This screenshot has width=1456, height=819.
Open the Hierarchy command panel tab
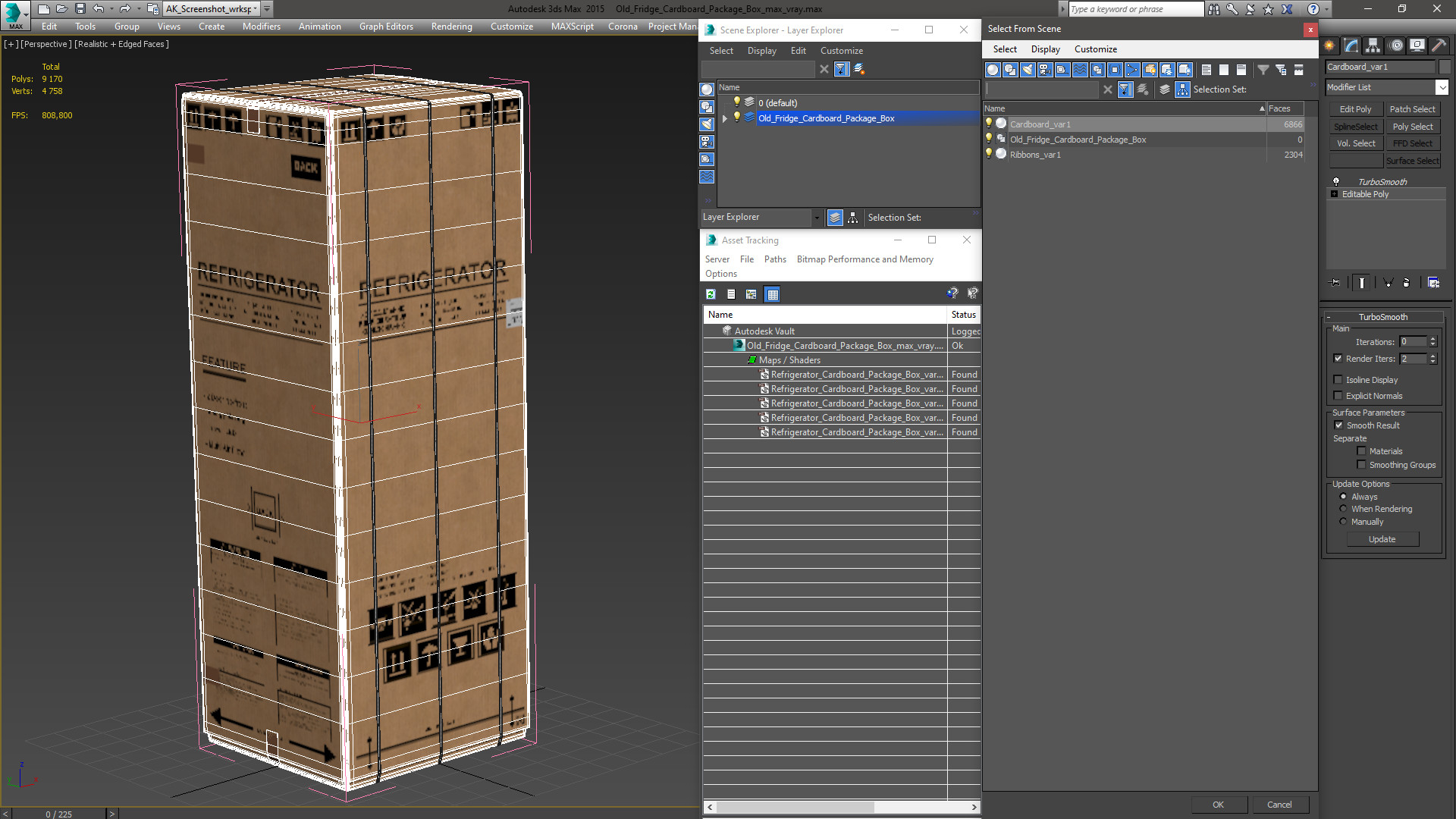[x=1373, y=45]
